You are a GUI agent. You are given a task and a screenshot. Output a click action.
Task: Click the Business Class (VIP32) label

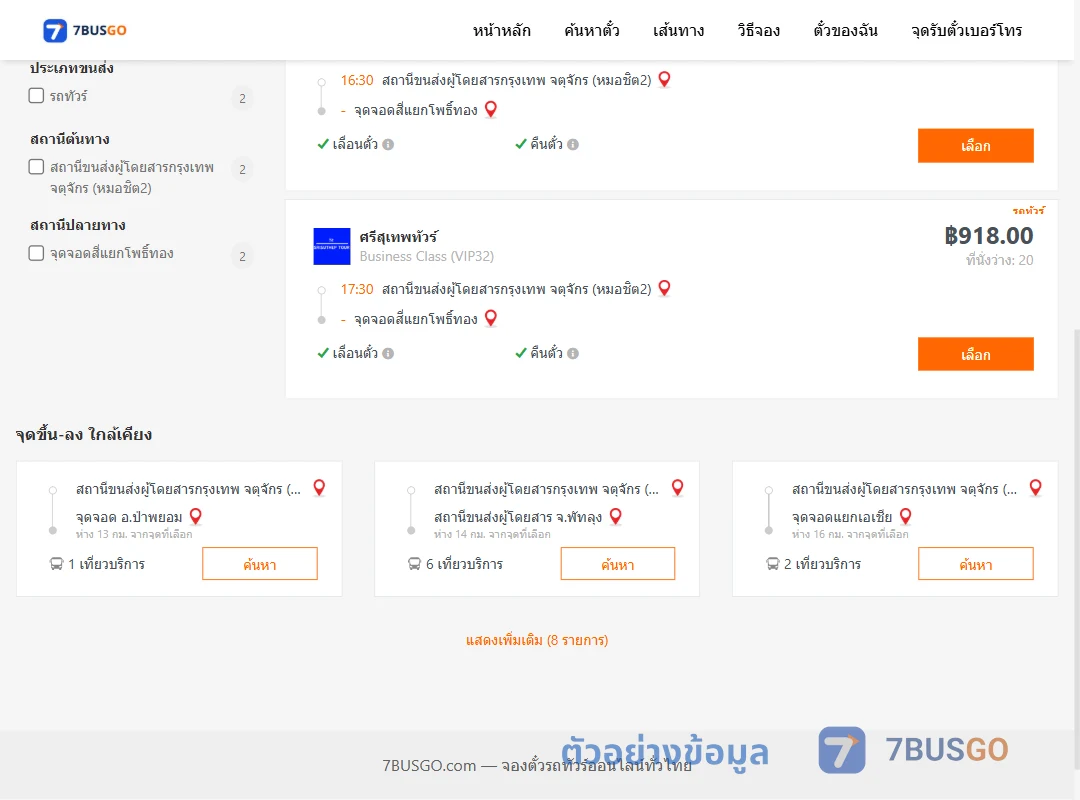coord(426,256)
